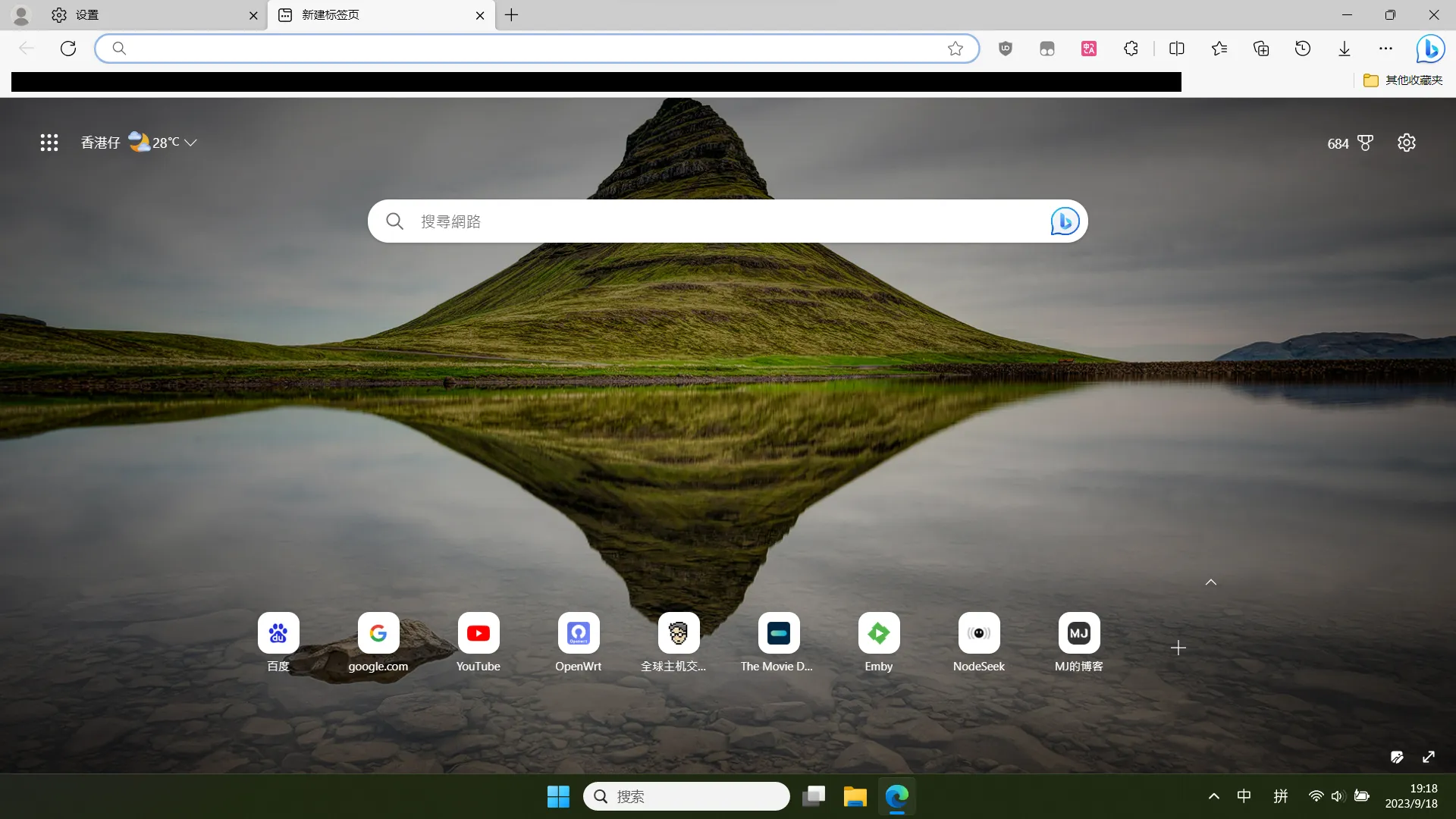The width and height of the screenshot is (1456, 819).
Task: Open downloads panel icon
Action: [1345, 48]
